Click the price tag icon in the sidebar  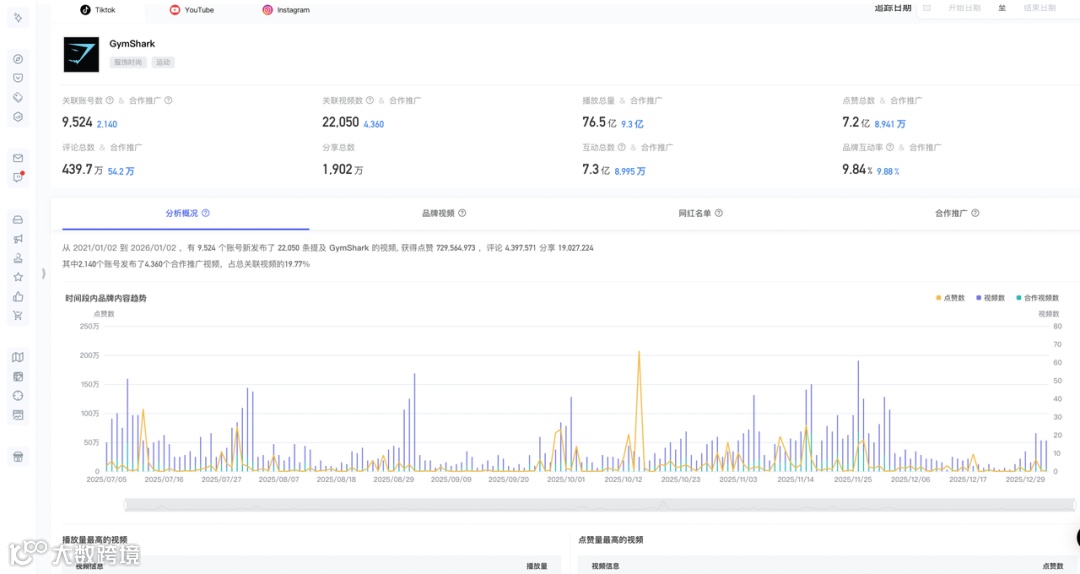click(18, 97)
